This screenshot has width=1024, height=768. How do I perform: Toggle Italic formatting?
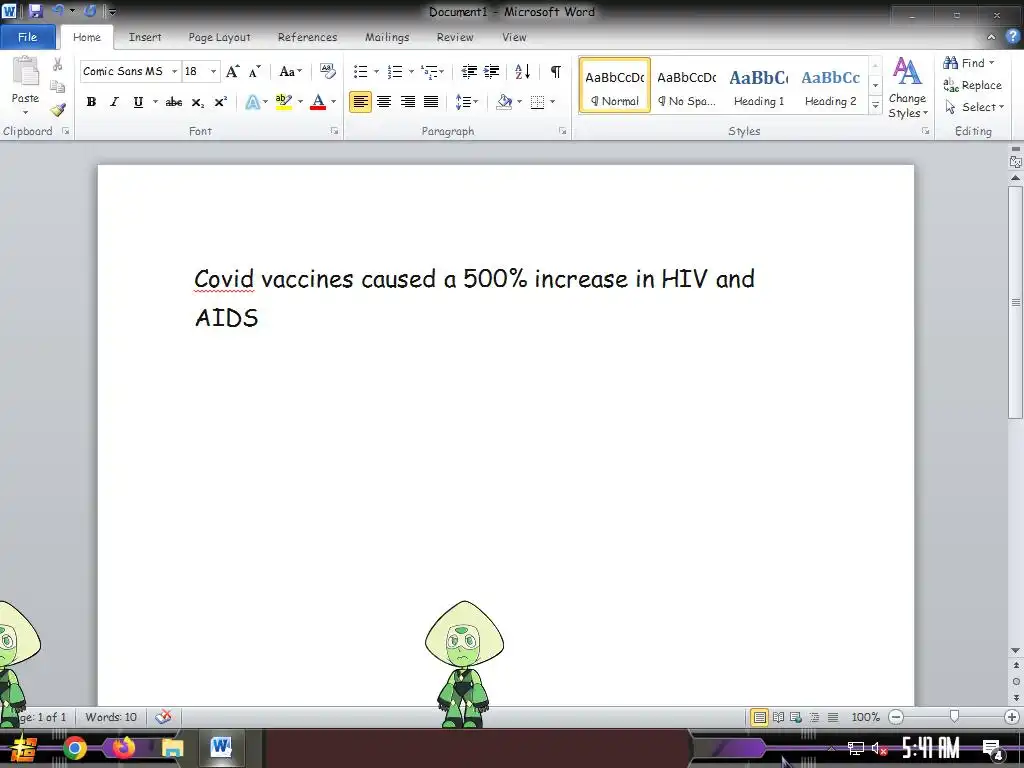pos(114,102)
